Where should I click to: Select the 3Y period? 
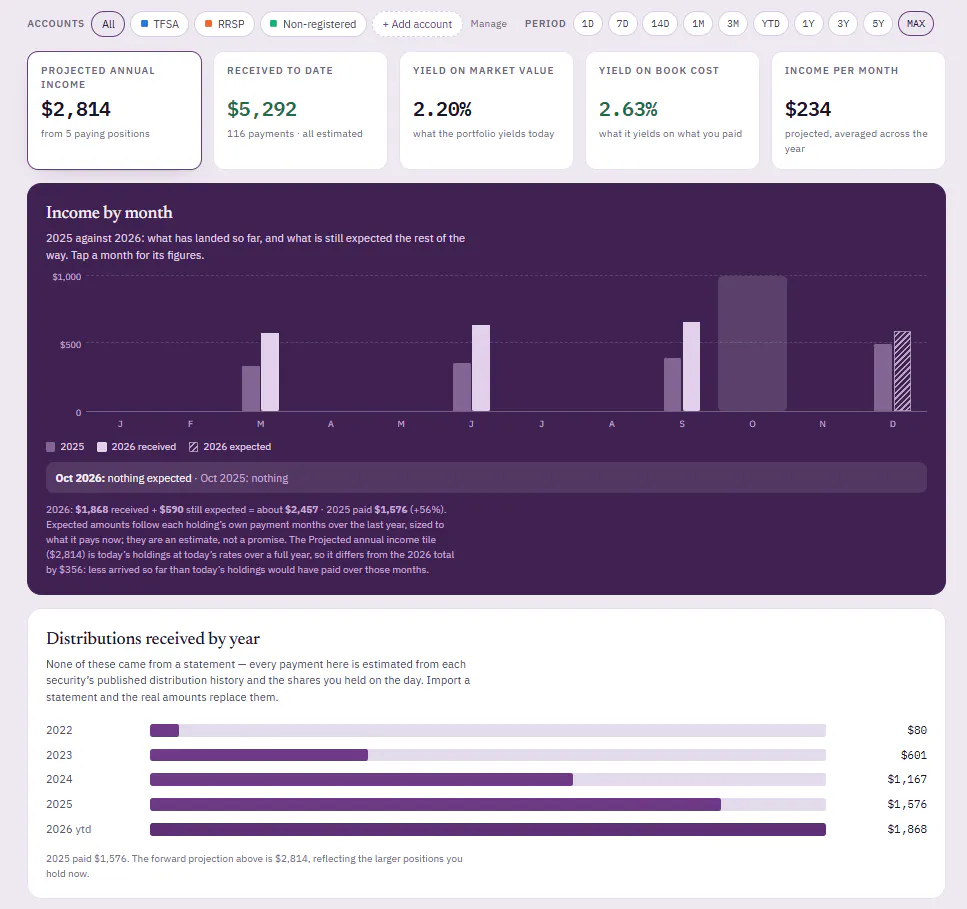tap(843, 24)
